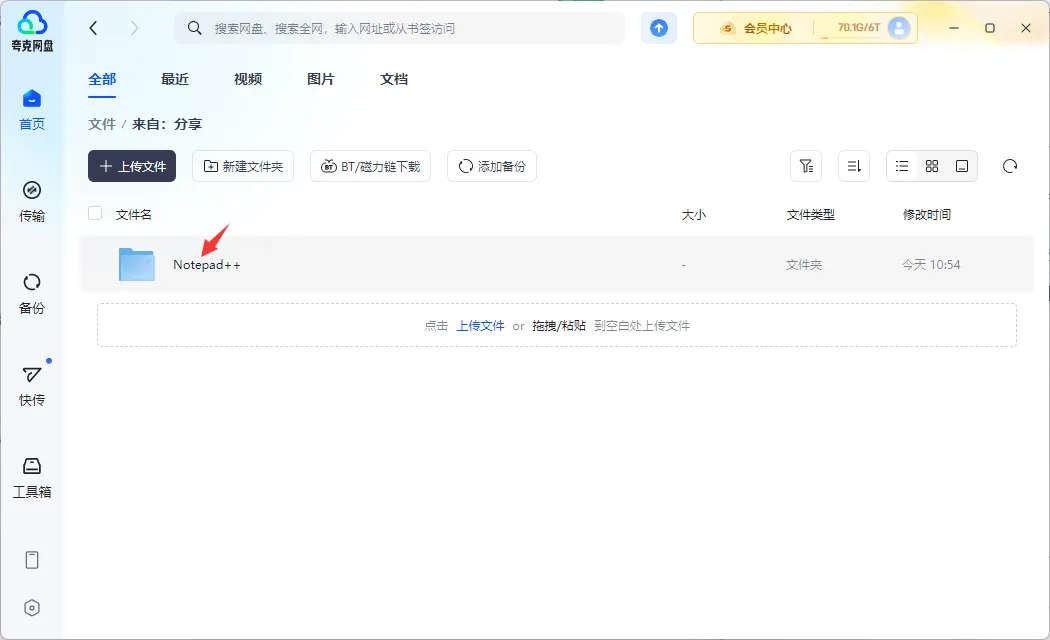Open the sort order icon button
1050x640 pixels.
[854, 166]
